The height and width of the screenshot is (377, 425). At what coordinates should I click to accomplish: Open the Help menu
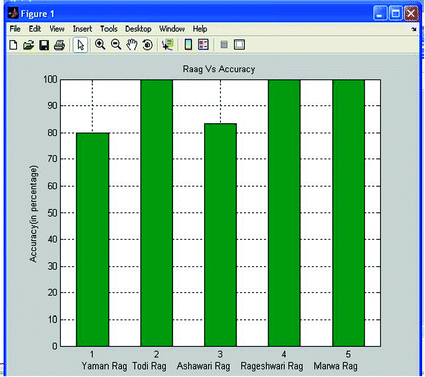[200, 29]
